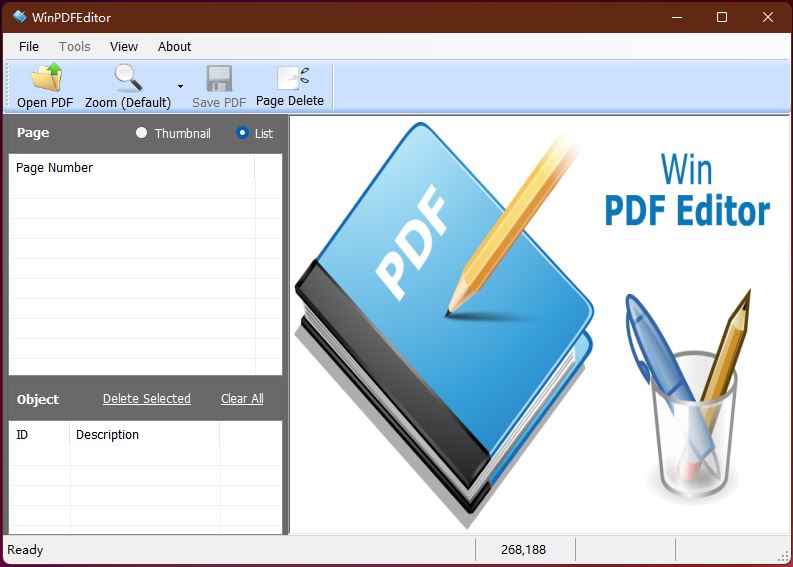Click the Description column header
Image resolution: width=793 pixels, height=567 pixels.
108,435
